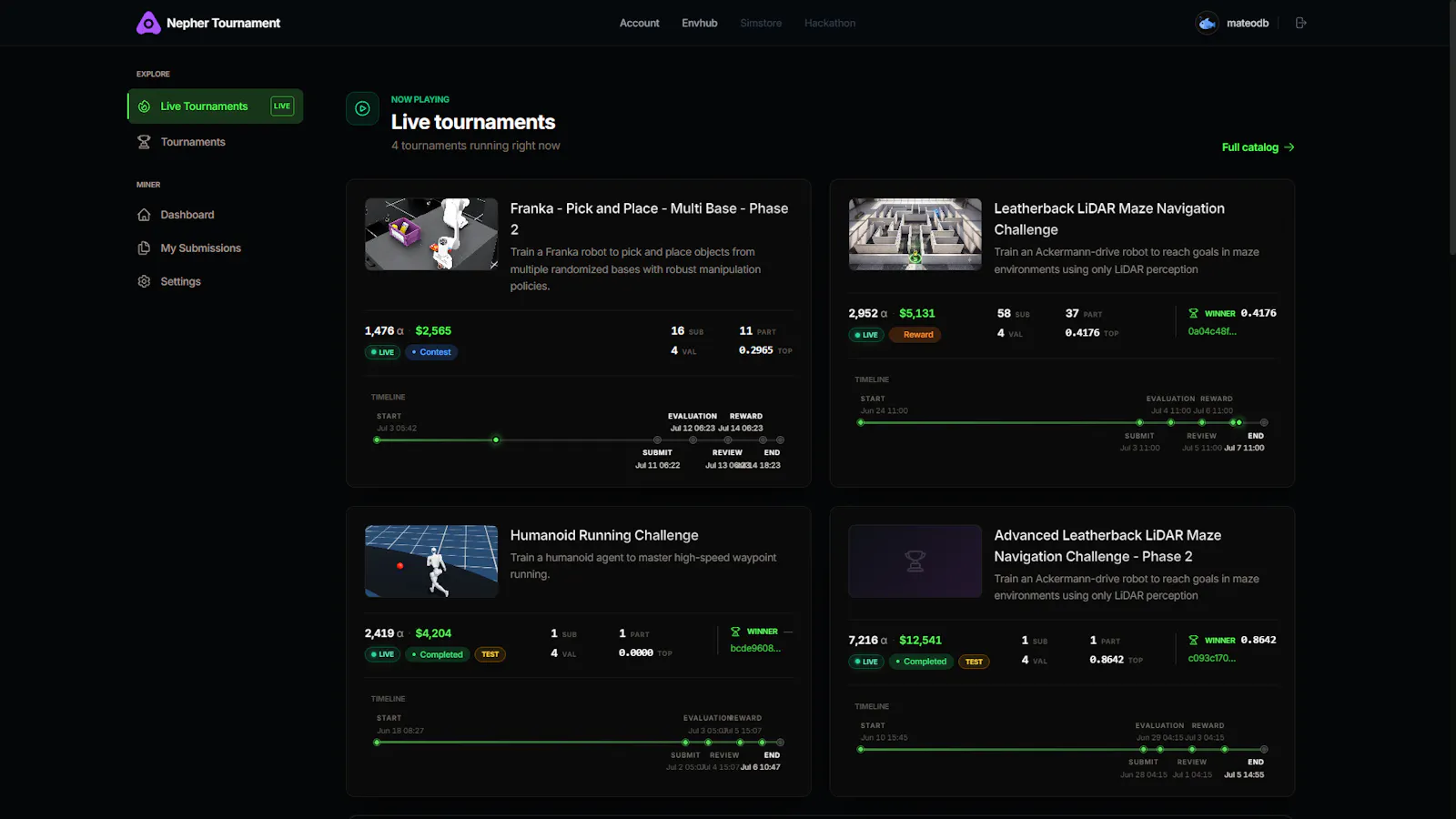This screenshot has width=1456, height=819.
Task: Click Completed badge on Humanoid card
Action: point(438,654)
